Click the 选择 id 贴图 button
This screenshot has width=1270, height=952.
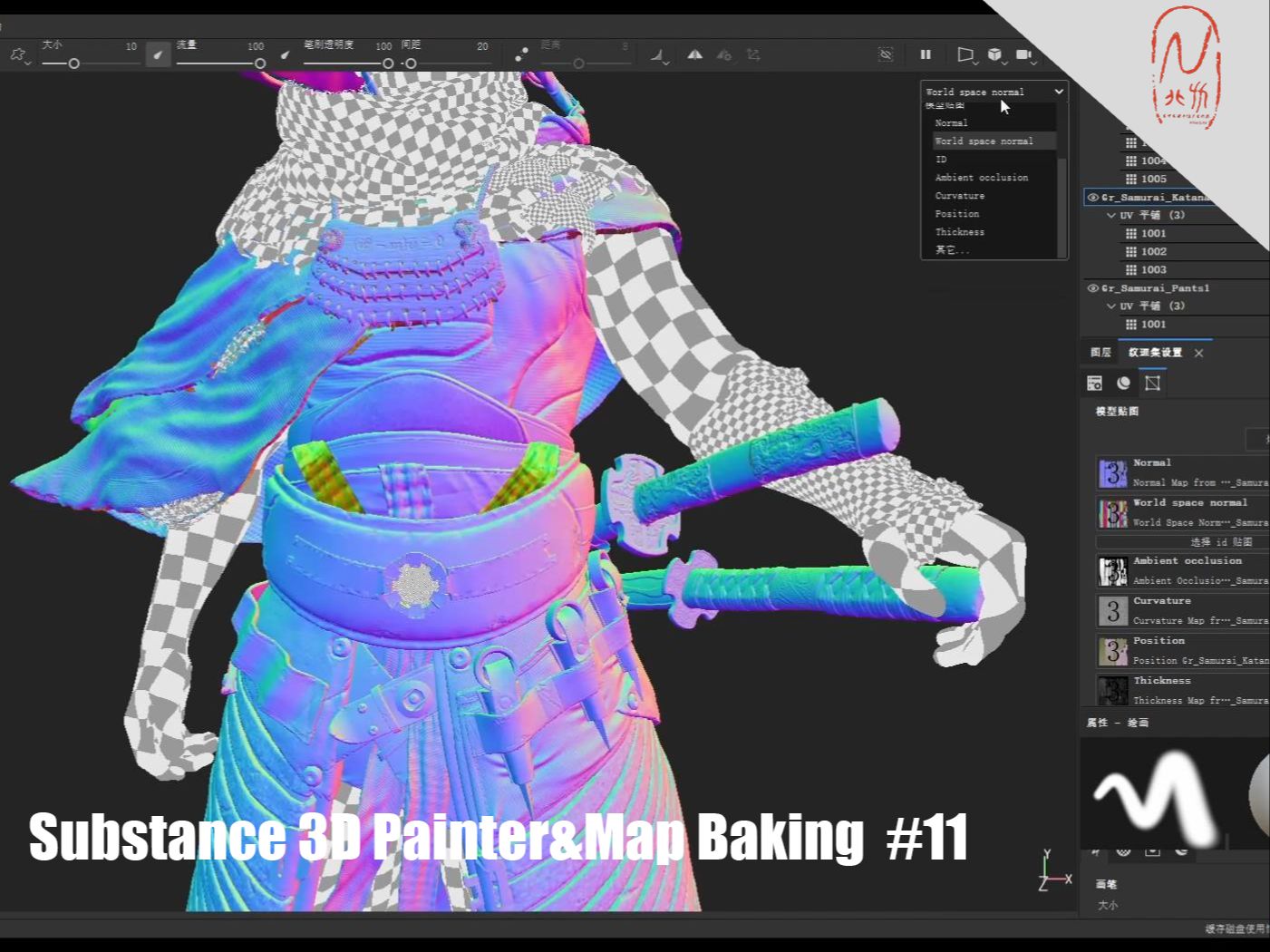[1182, 541]
